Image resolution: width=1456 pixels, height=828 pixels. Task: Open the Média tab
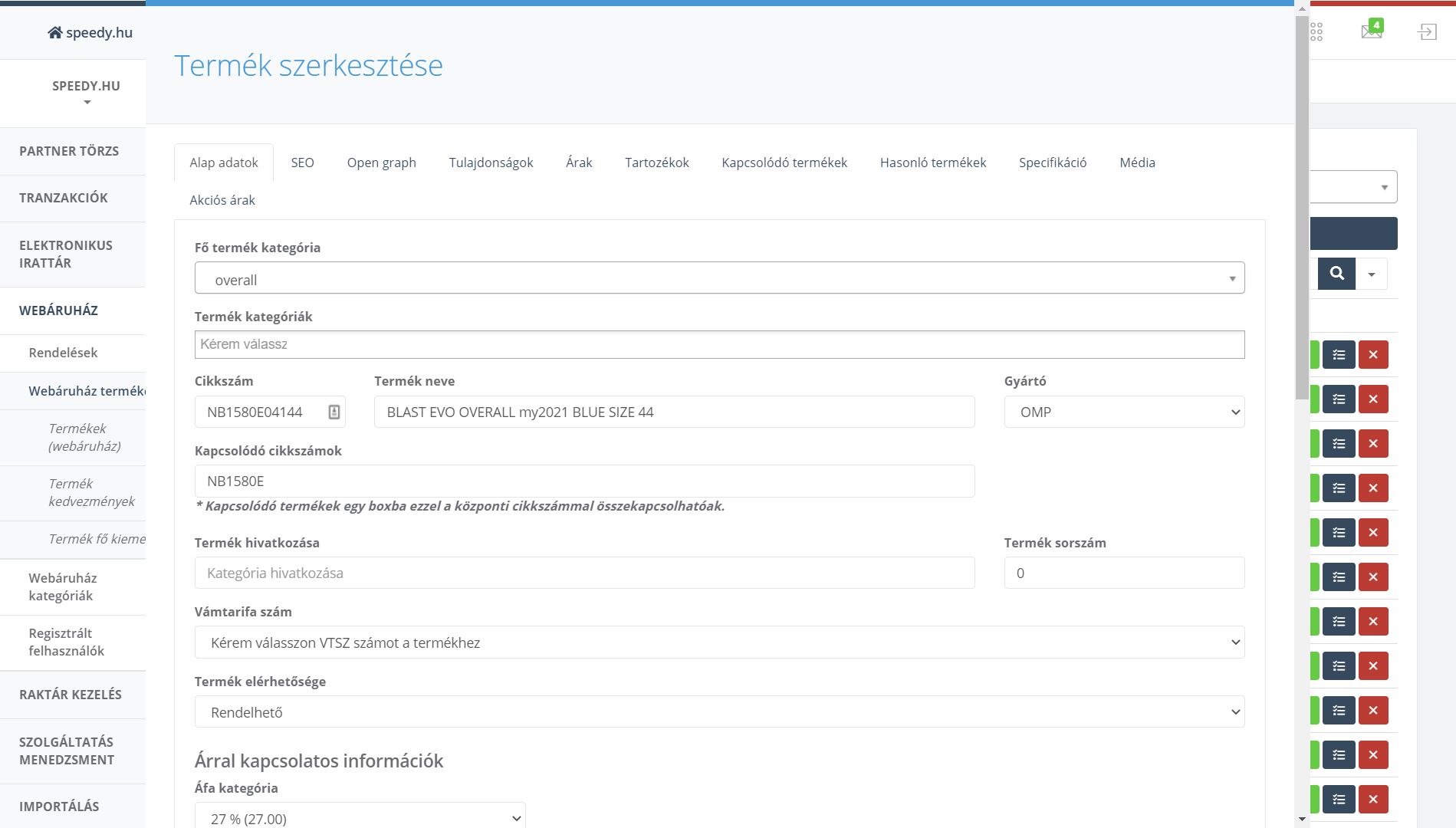[x=1137, y=163]
